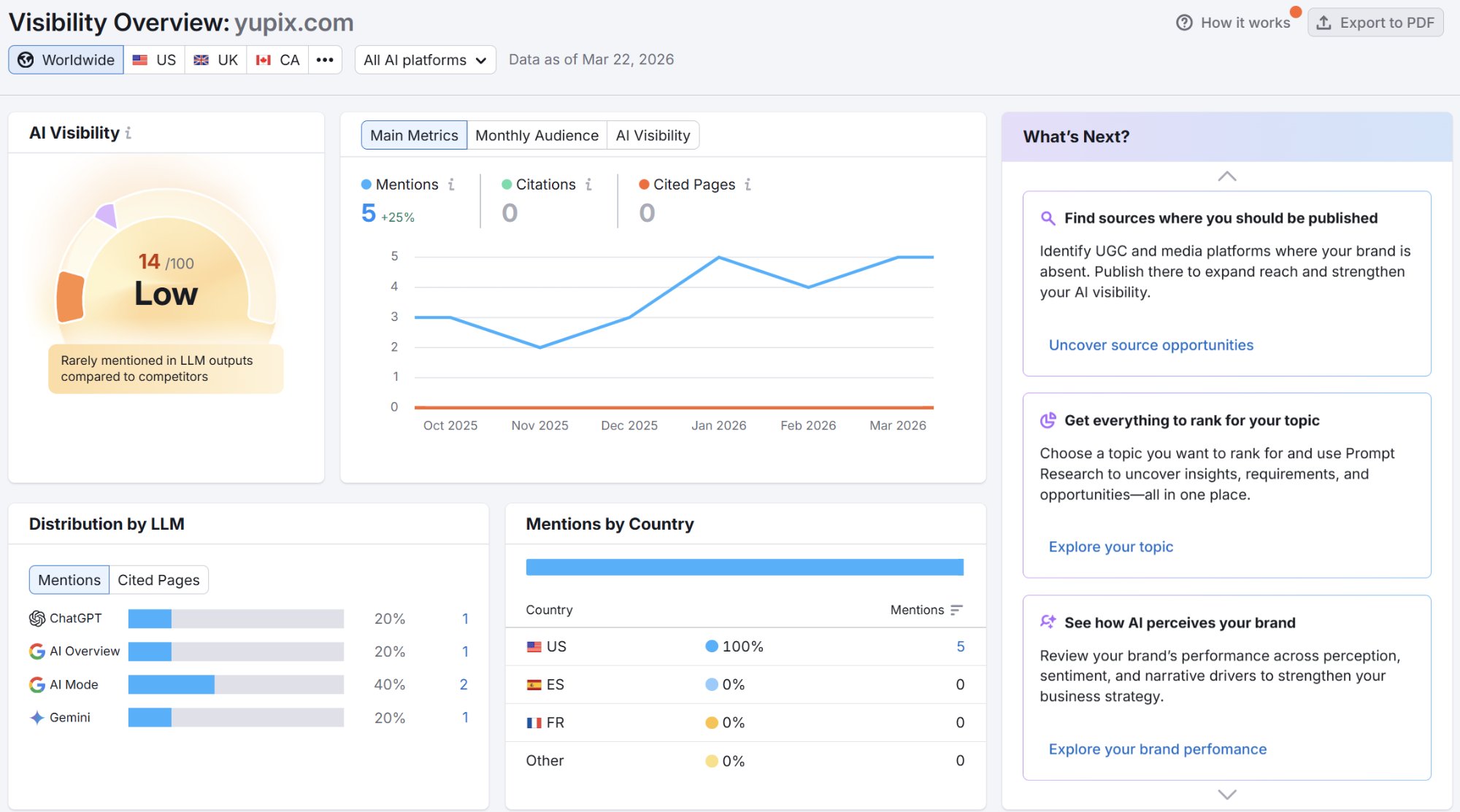Collapse What's Next with up chevron
Screen dimensions: 1460x812
pyautogui.click(x=1227, y=177)
